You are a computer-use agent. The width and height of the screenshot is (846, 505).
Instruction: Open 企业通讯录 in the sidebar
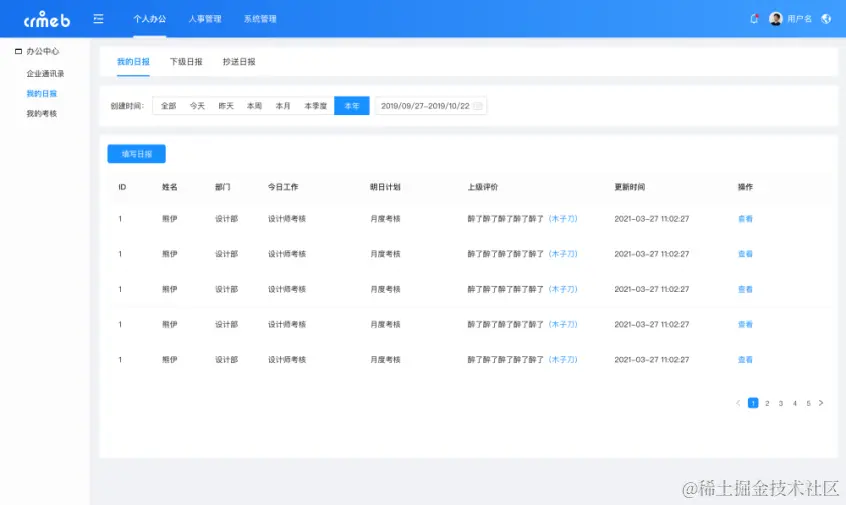tap(45, 73)
